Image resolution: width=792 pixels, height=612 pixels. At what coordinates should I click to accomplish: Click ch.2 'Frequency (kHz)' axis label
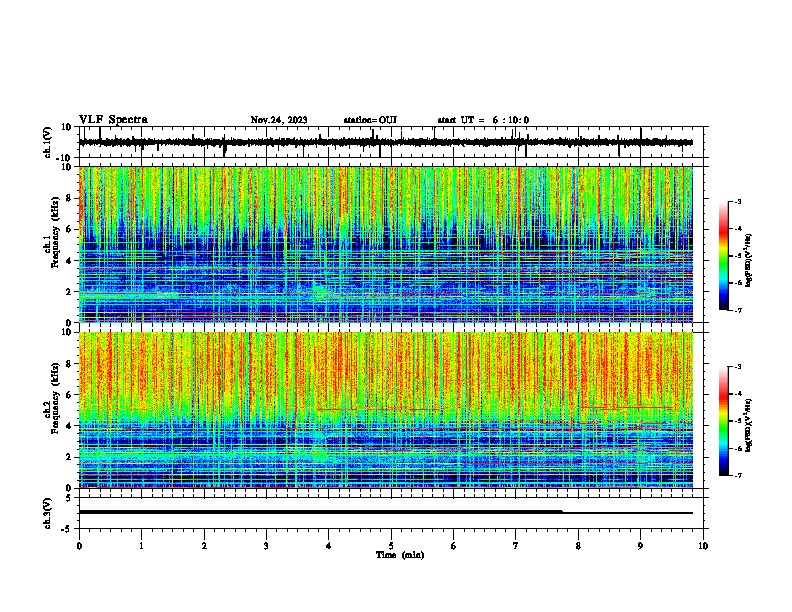(55, 398)
